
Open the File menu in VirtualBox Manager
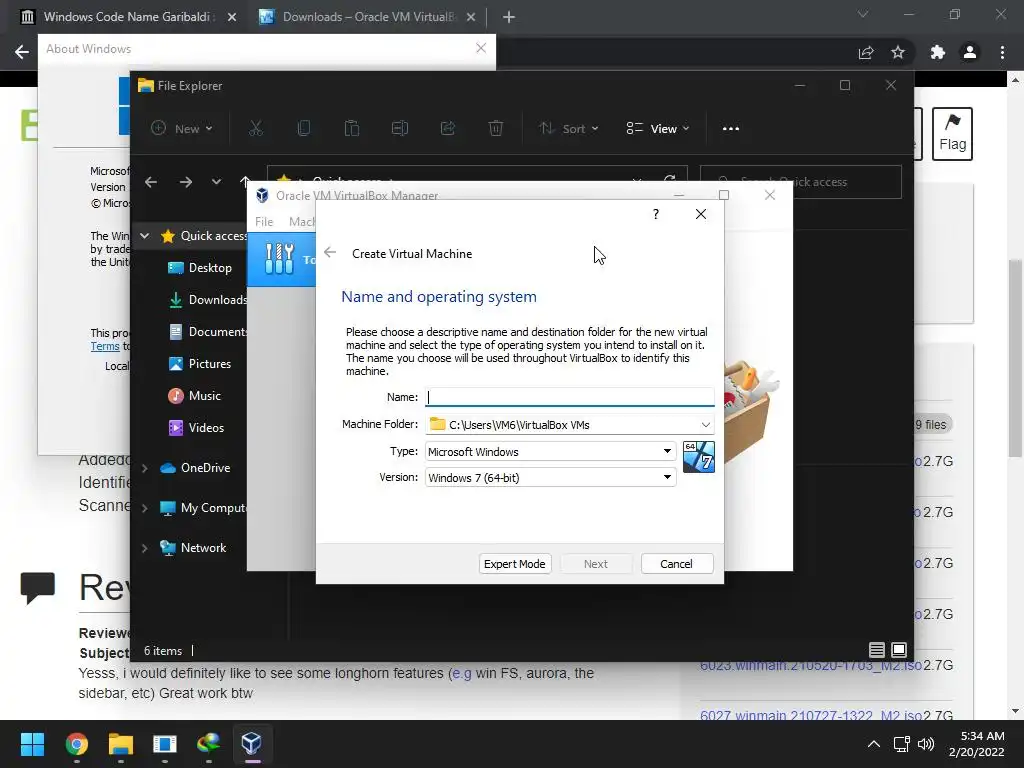[264, 221]
